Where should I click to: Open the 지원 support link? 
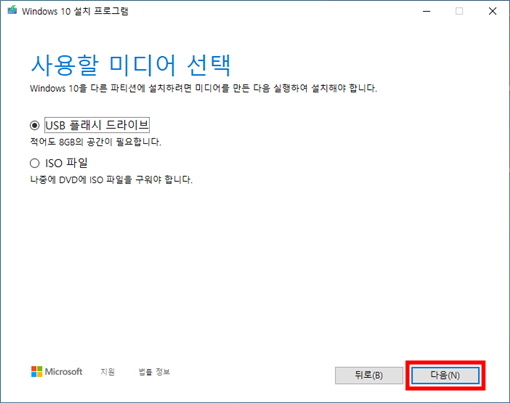[x=108, y=372]
